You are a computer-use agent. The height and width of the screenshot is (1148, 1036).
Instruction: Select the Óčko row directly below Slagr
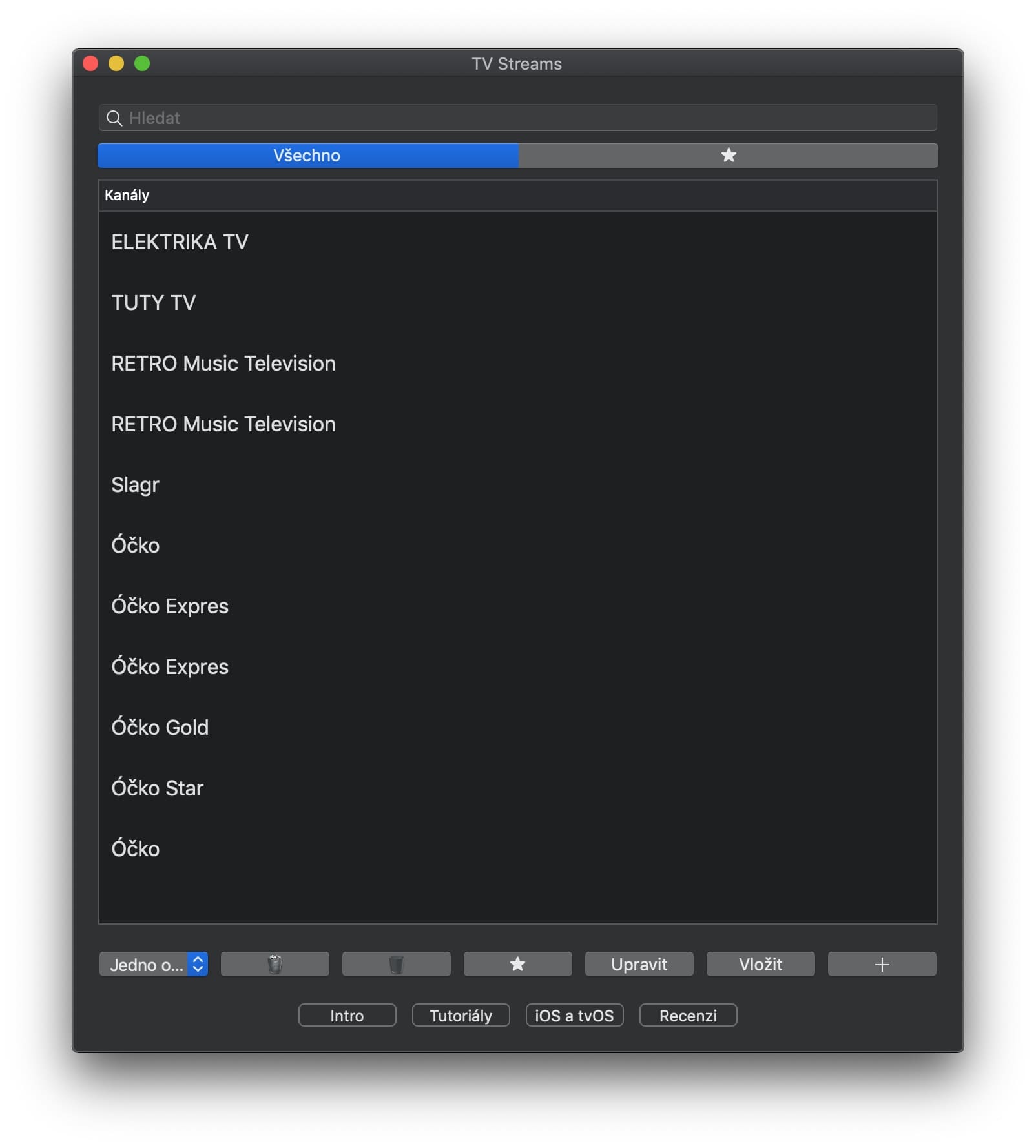[x=517, y=546]
